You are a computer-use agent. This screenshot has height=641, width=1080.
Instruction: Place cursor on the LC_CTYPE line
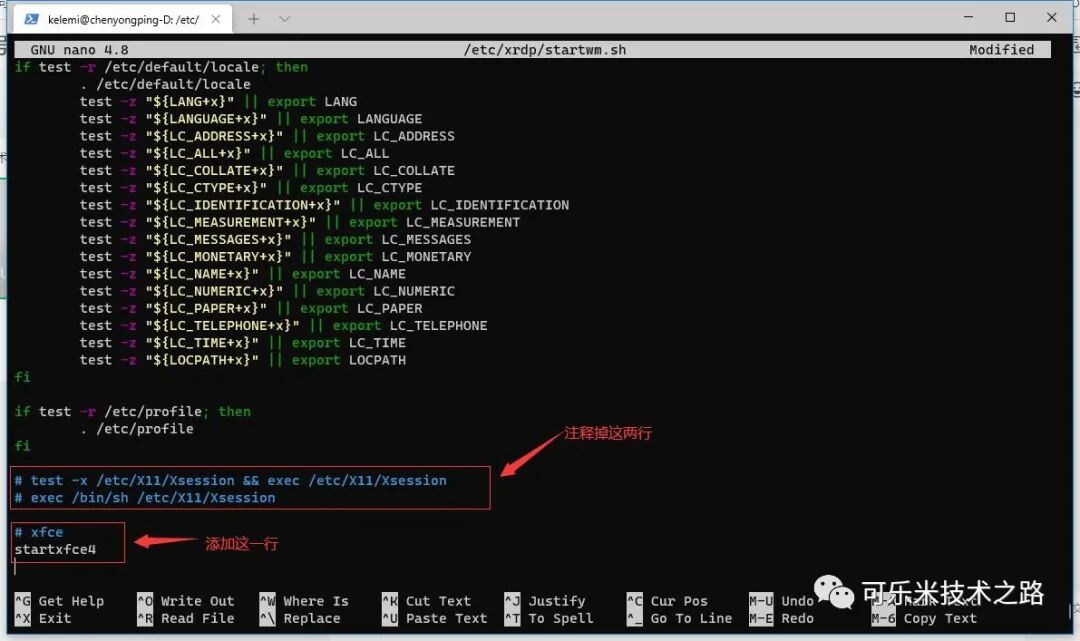(x=251, y=187)
